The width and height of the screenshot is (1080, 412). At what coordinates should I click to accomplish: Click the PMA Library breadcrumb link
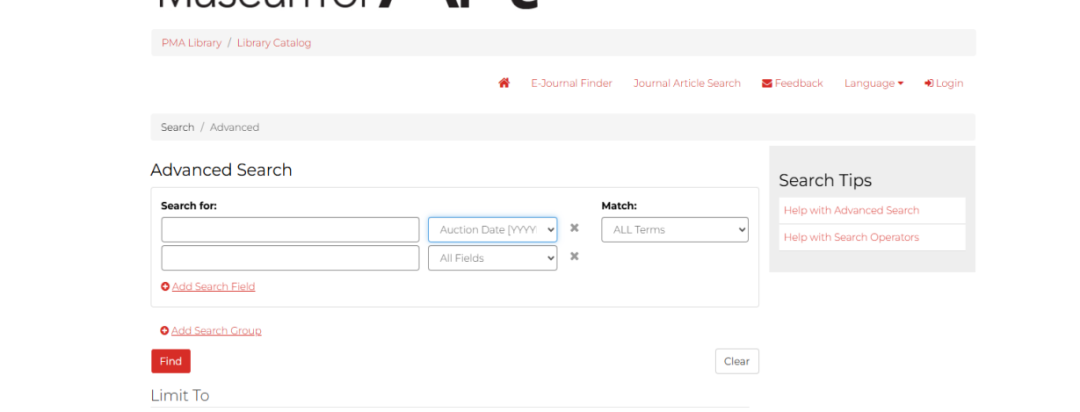191,43
